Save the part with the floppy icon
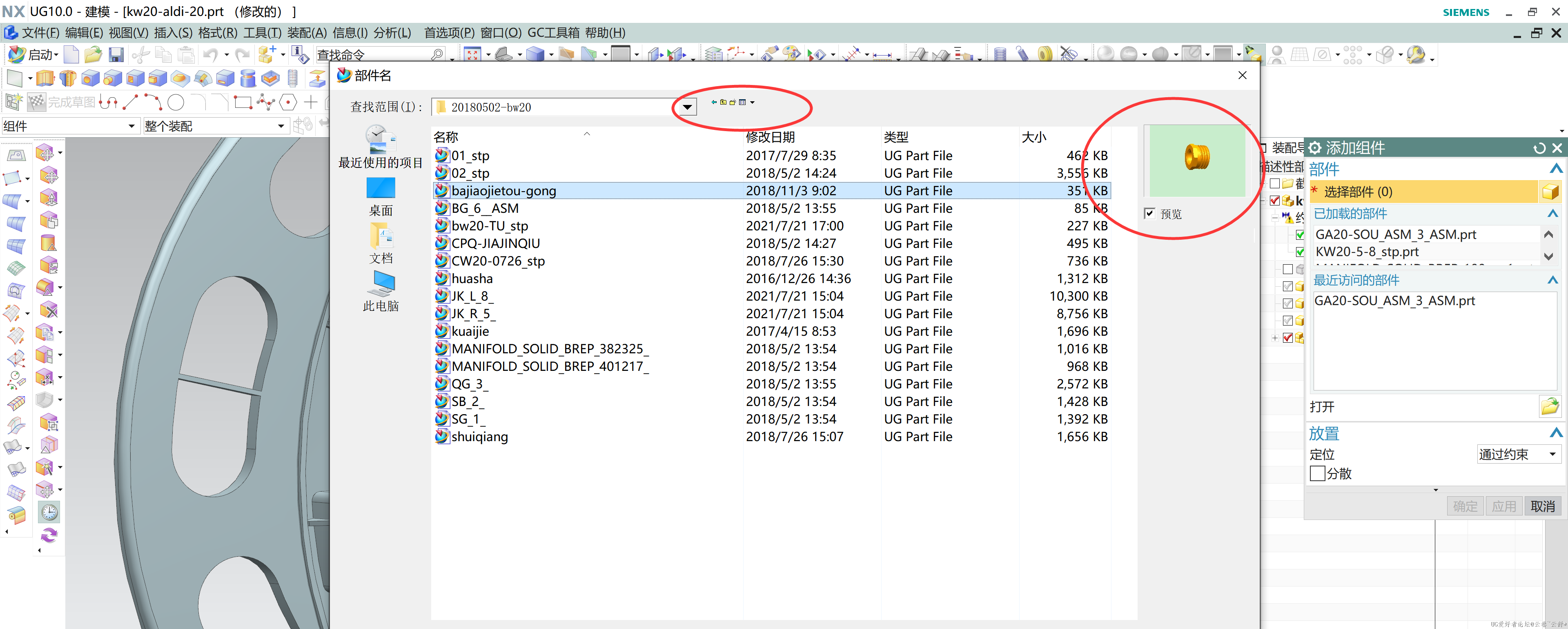 coord(116,55)
